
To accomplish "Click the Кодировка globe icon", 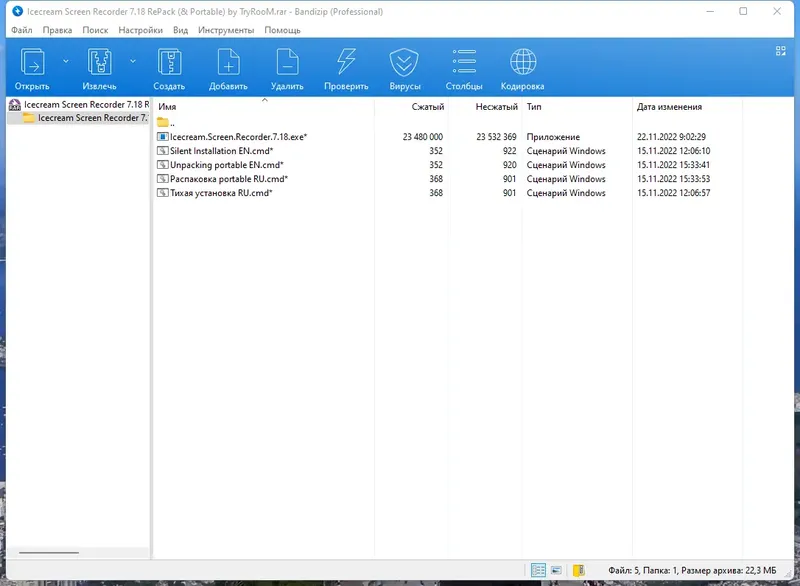I will (523, 62).
